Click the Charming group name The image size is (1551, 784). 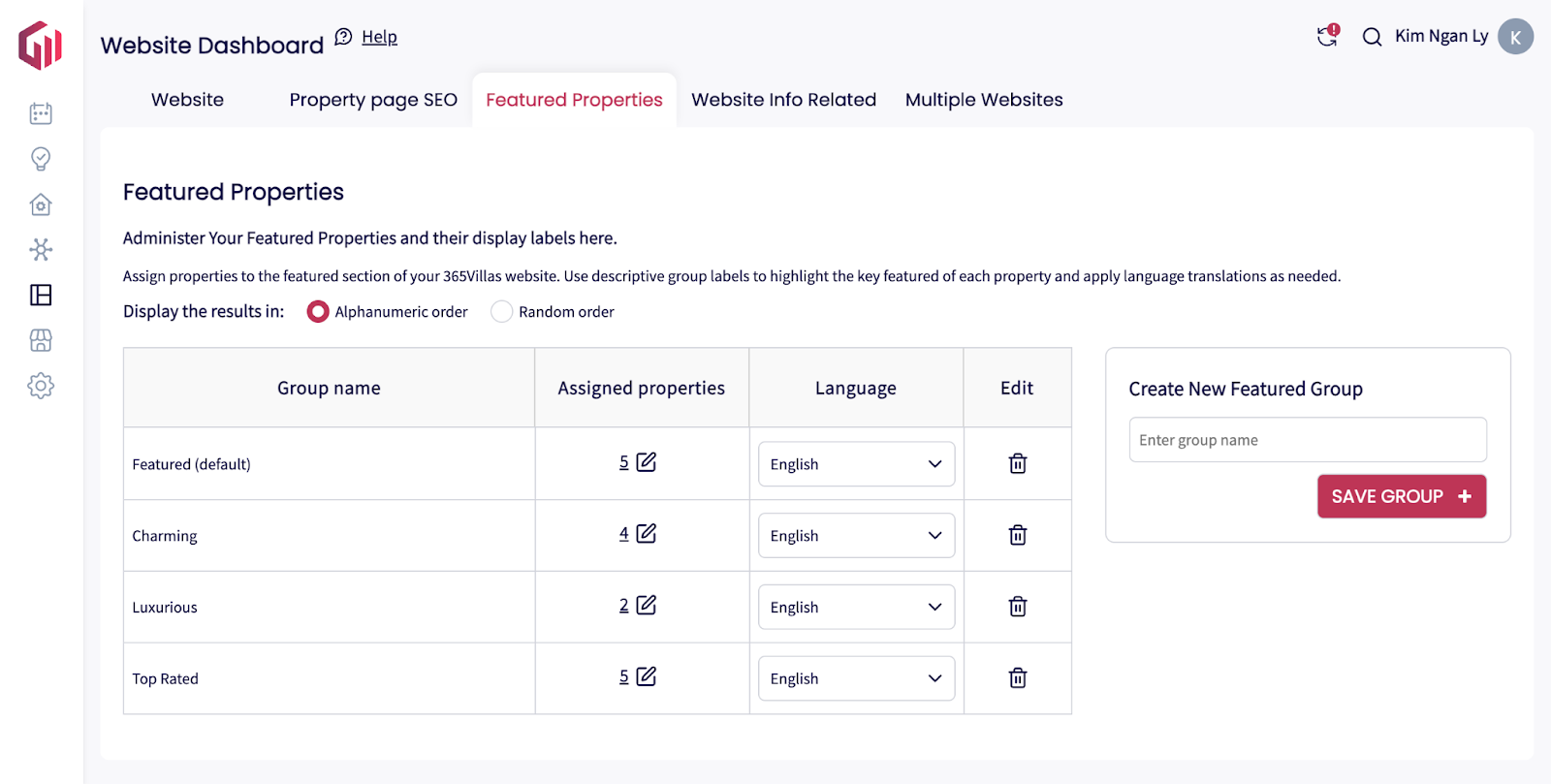point(165,536)
